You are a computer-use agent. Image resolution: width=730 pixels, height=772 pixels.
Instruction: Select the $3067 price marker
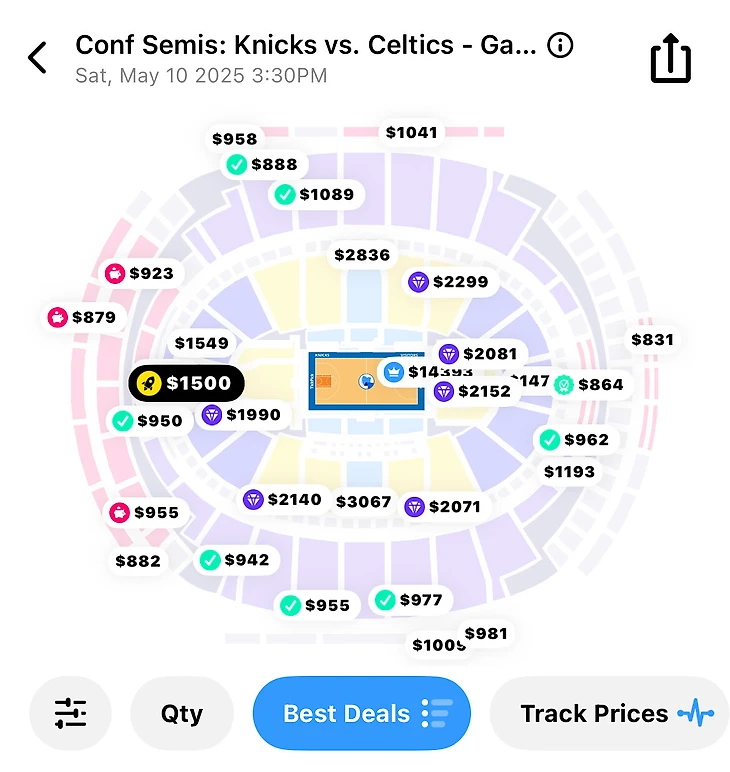tap(363, 501)
